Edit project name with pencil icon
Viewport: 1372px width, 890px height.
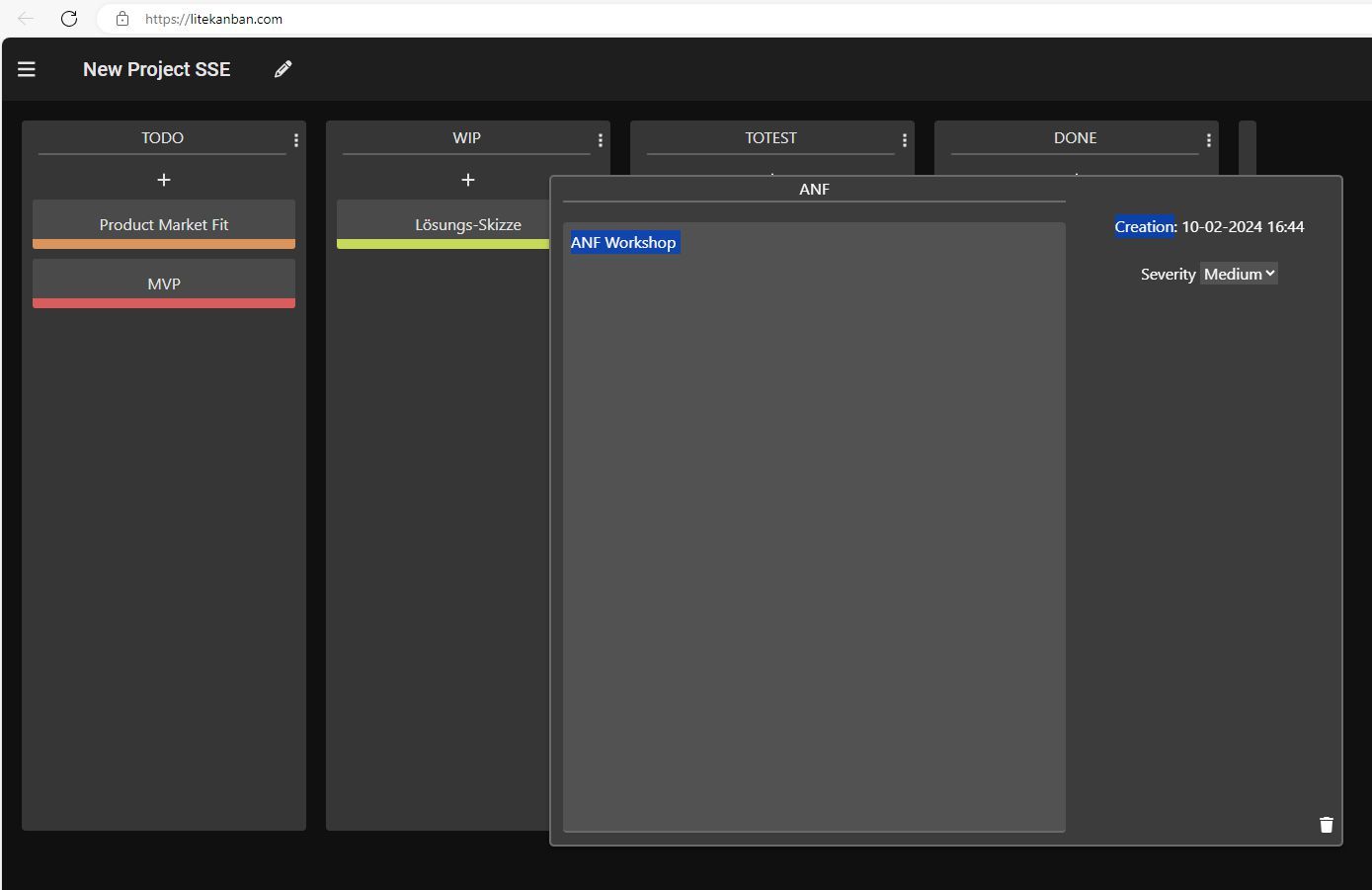pos(283,69)
